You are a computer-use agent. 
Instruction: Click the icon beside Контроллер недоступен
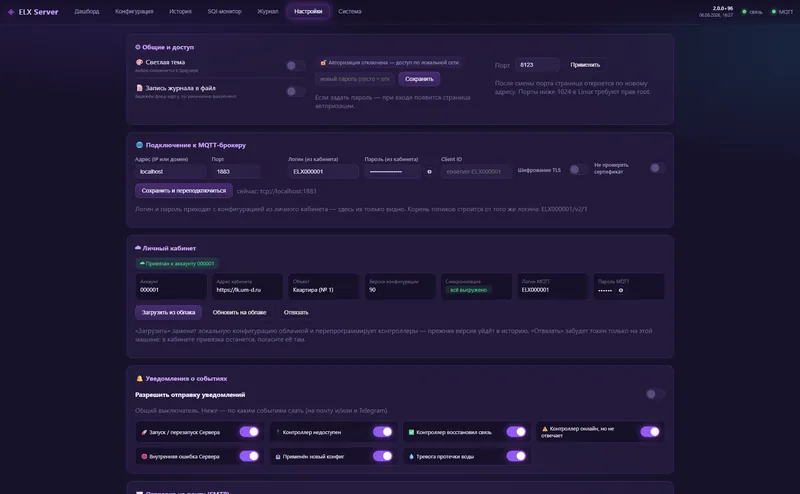coord(278,432)
